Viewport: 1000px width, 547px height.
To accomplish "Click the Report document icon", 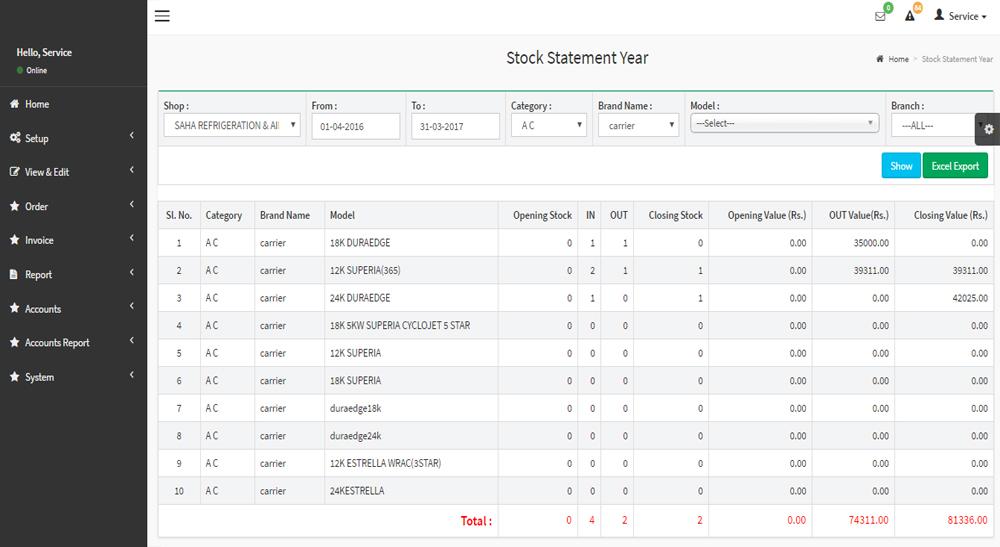I will [13, 274].
